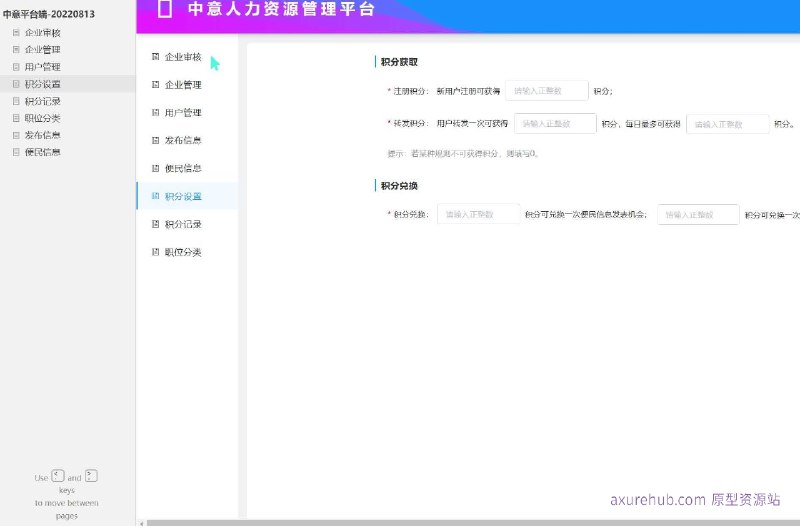The width and height of the screenshot is (800, 526).
Task: Click the platform logo icon in header
Action: 164,9
